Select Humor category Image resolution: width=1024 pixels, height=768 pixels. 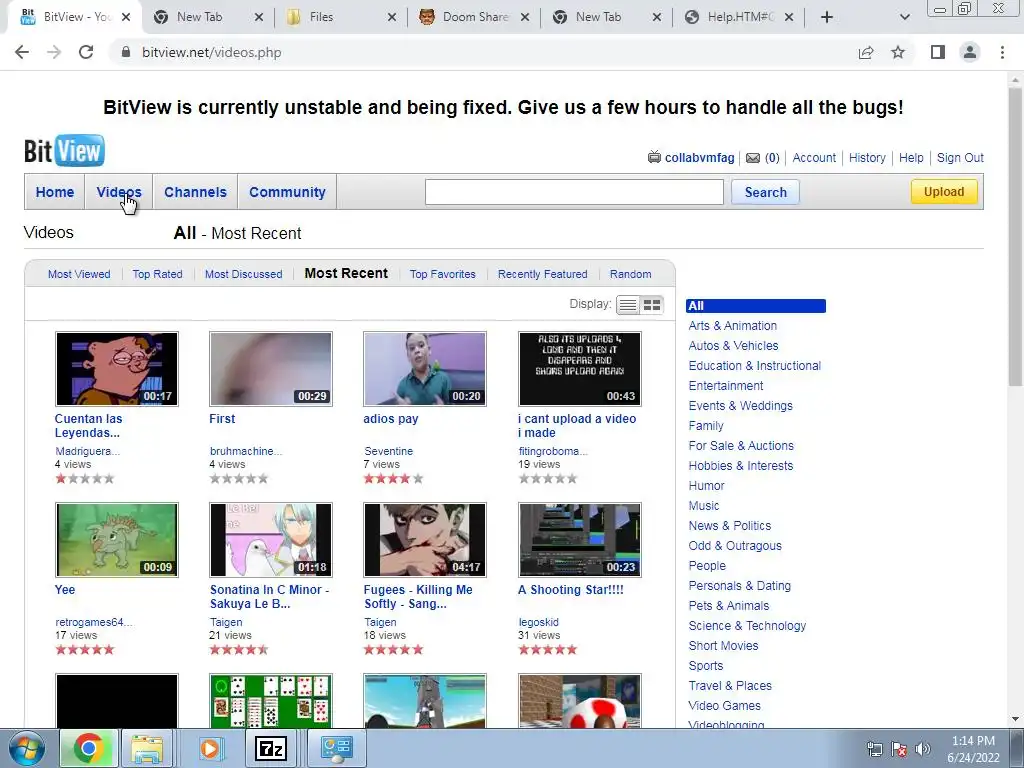(707, 486)
